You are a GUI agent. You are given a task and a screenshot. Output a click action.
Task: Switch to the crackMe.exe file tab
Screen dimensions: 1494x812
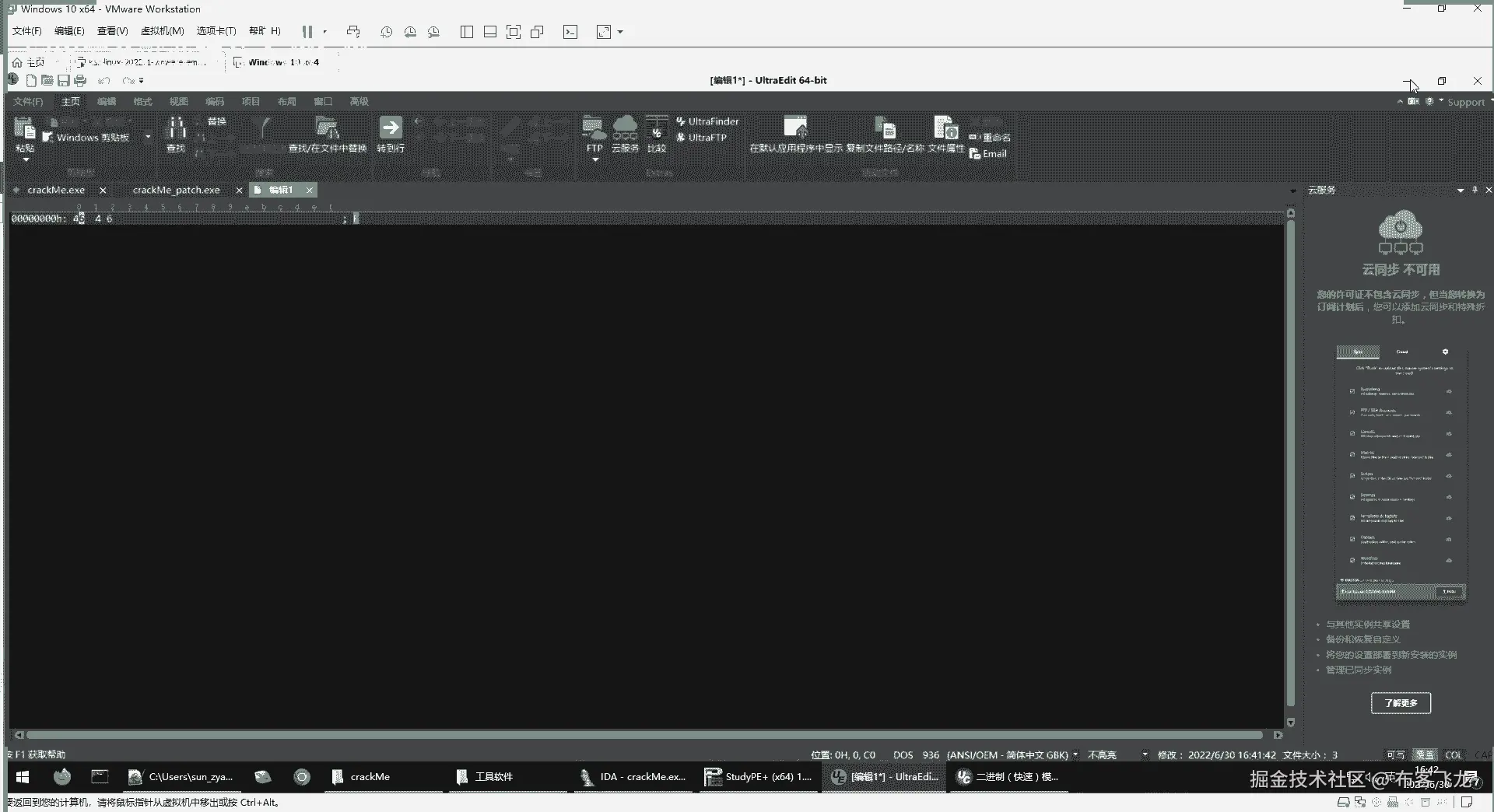[x=56, y=190]
